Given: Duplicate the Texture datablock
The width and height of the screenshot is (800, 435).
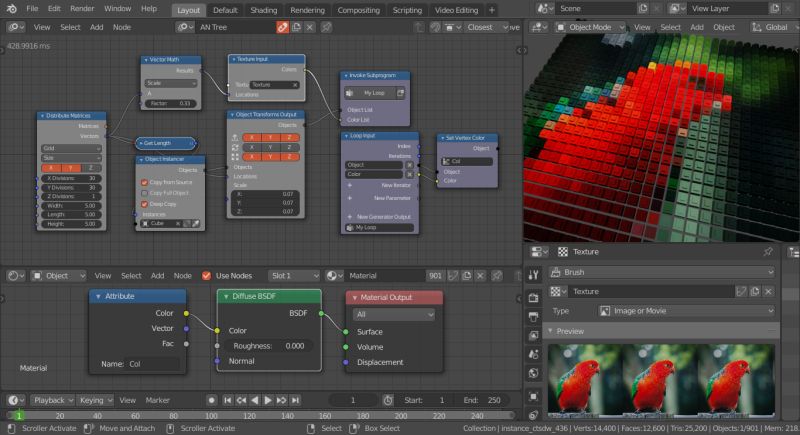Looking at the screenshot, I should pos(755,291).
